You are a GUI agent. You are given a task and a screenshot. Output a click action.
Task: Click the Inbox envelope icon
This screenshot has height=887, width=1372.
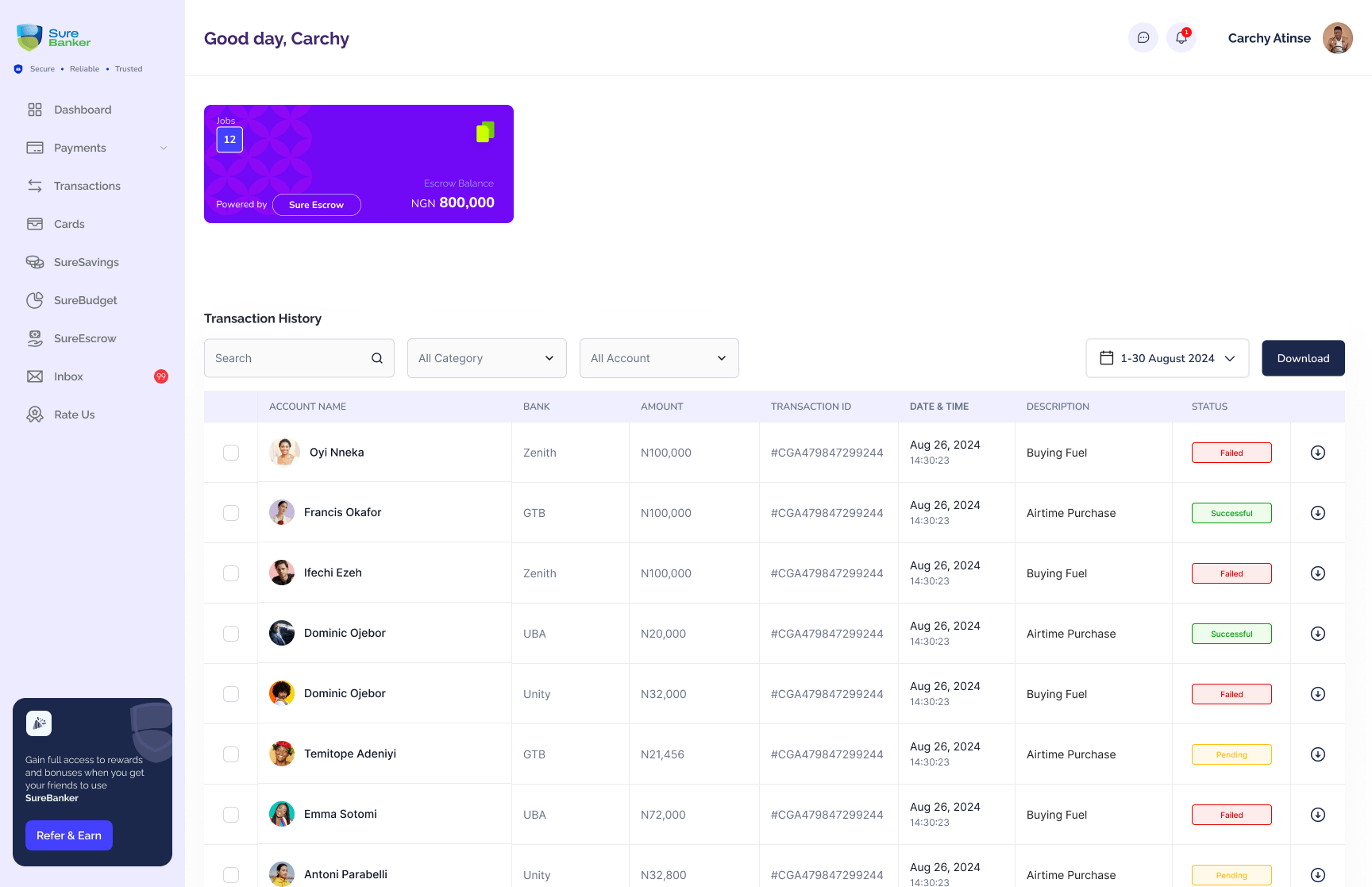35,376
